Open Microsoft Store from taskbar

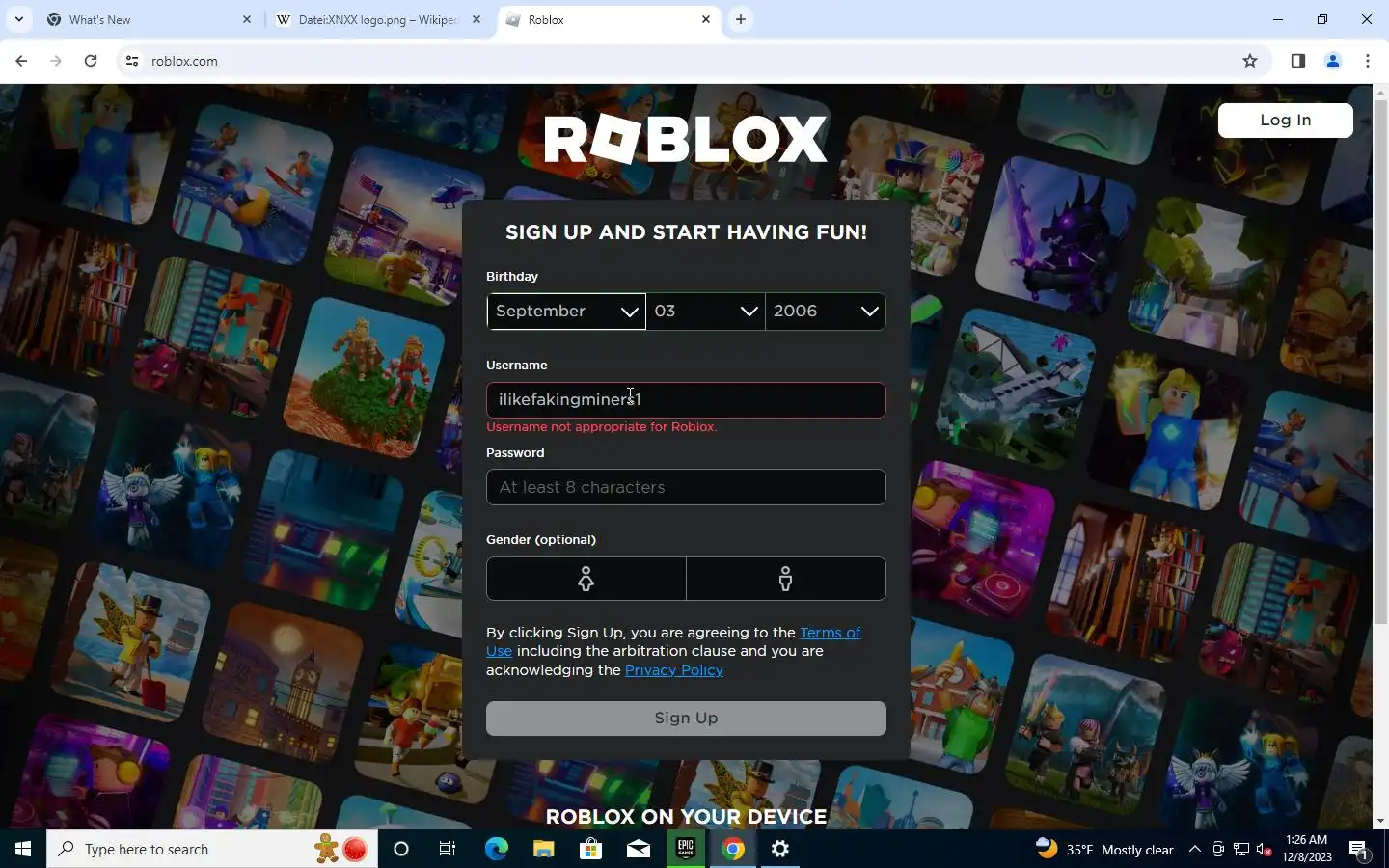pyautogui.click(x=590, y=849)
